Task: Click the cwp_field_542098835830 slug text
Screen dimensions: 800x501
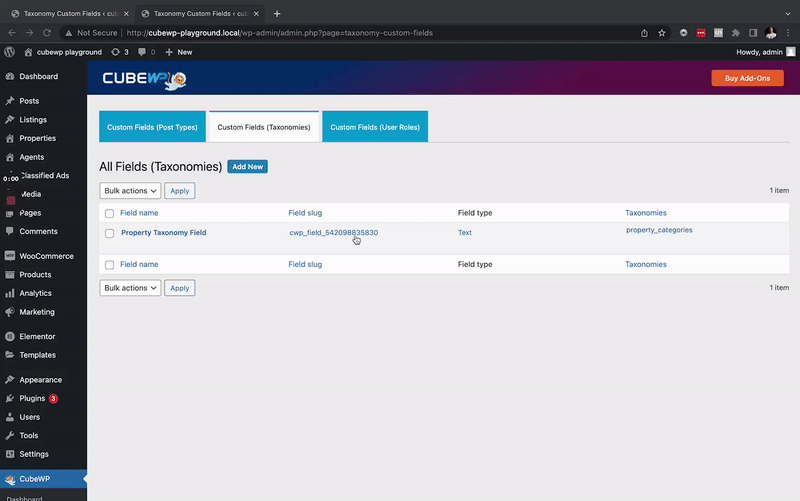Action: [x=334, y=233]
